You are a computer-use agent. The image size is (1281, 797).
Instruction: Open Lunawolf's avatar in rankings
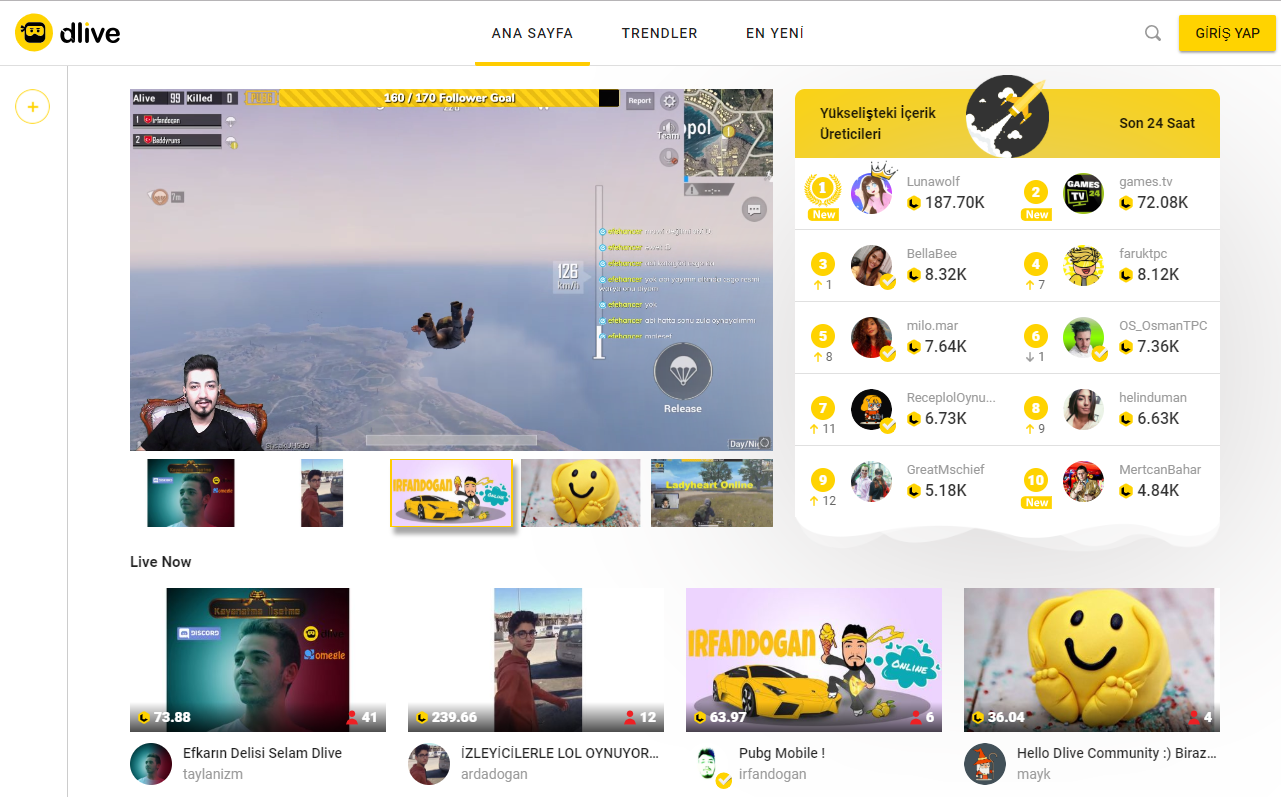point(872,193)
